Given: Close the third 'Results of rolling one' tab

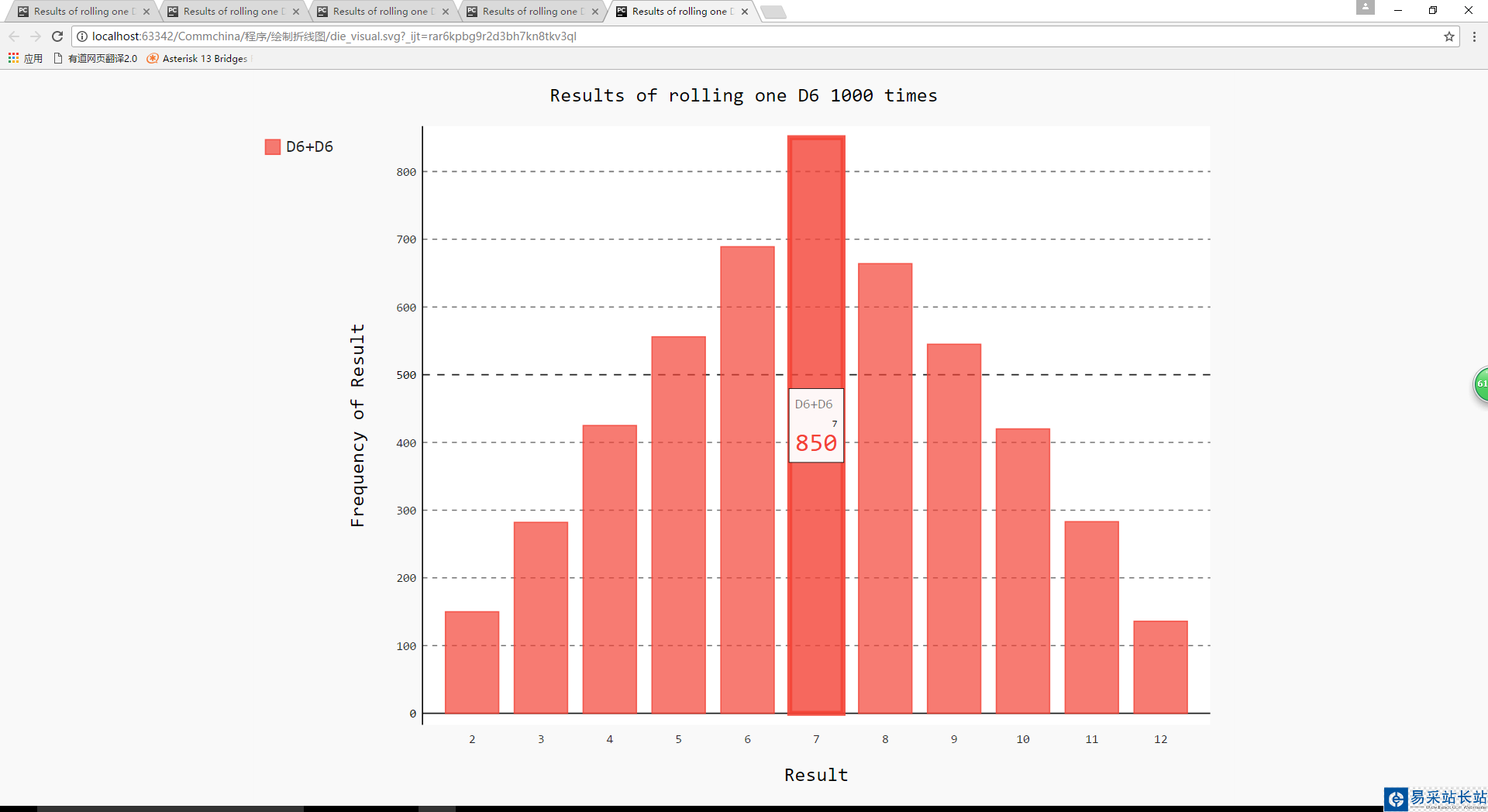Looking at the screenshot, I should pos(446,12).
